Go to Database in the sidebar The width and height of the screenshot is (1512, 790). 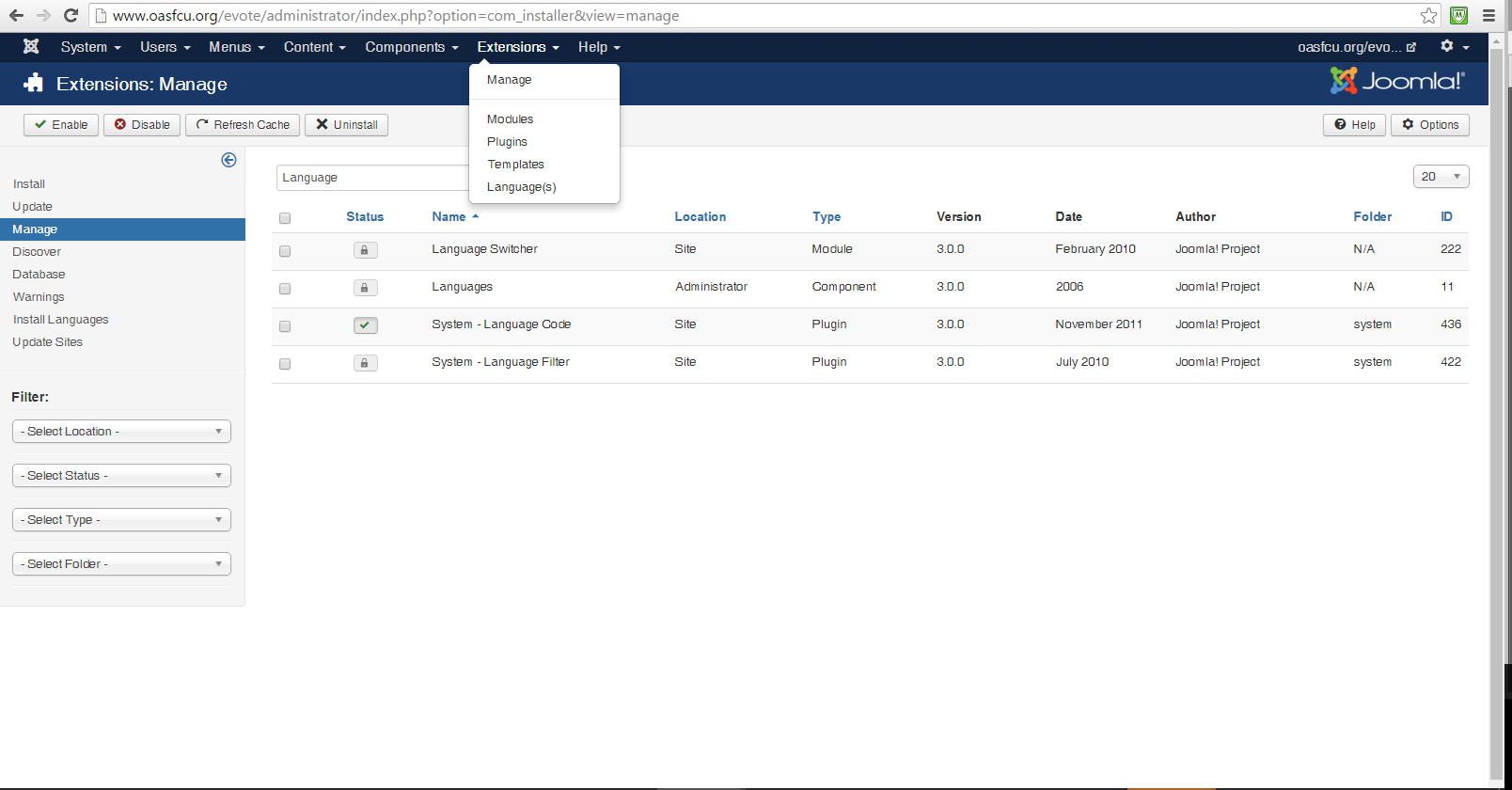click(39, 275)
